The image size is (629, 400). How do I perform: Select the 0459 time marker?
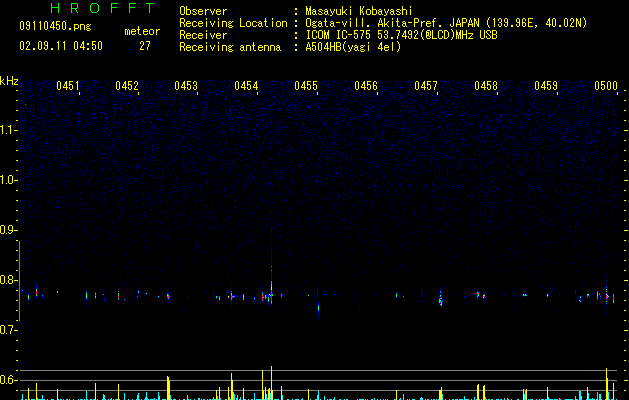tap(546, 86)
